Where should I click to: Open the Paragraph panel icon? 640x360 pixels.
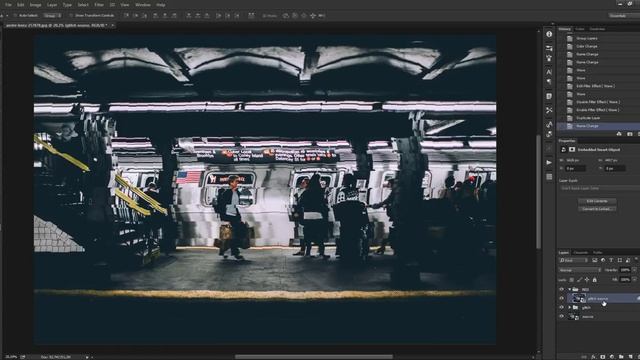click(549, 82)
